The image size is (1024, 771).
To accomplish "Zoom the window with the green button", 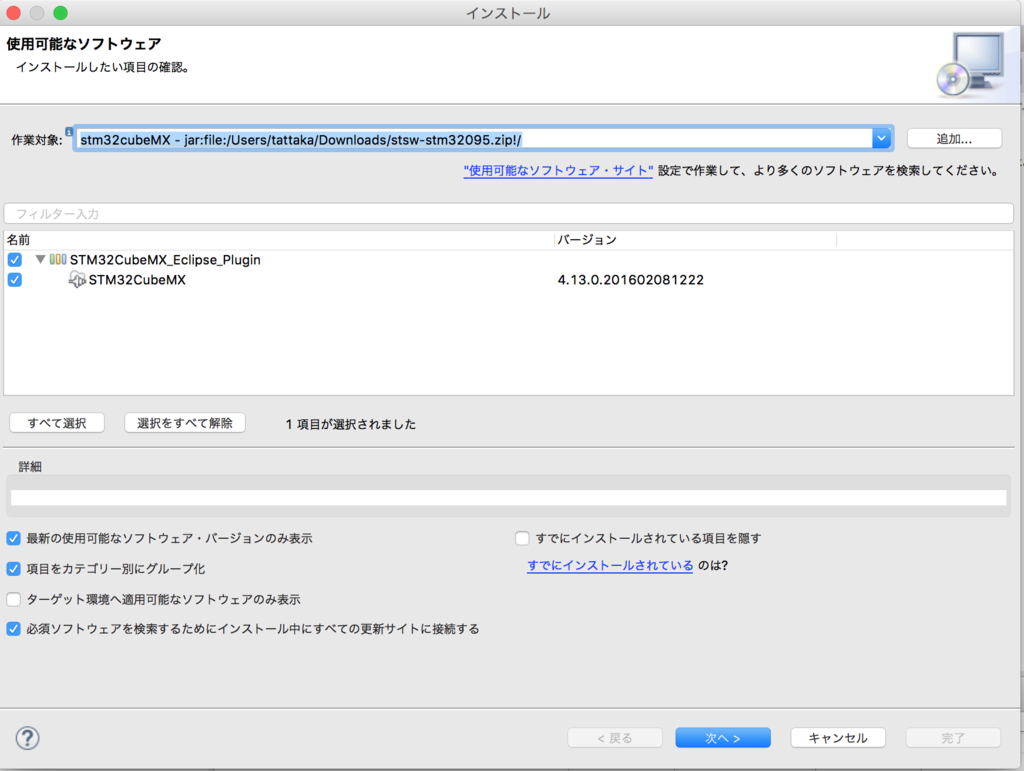I will coord(60,12).
